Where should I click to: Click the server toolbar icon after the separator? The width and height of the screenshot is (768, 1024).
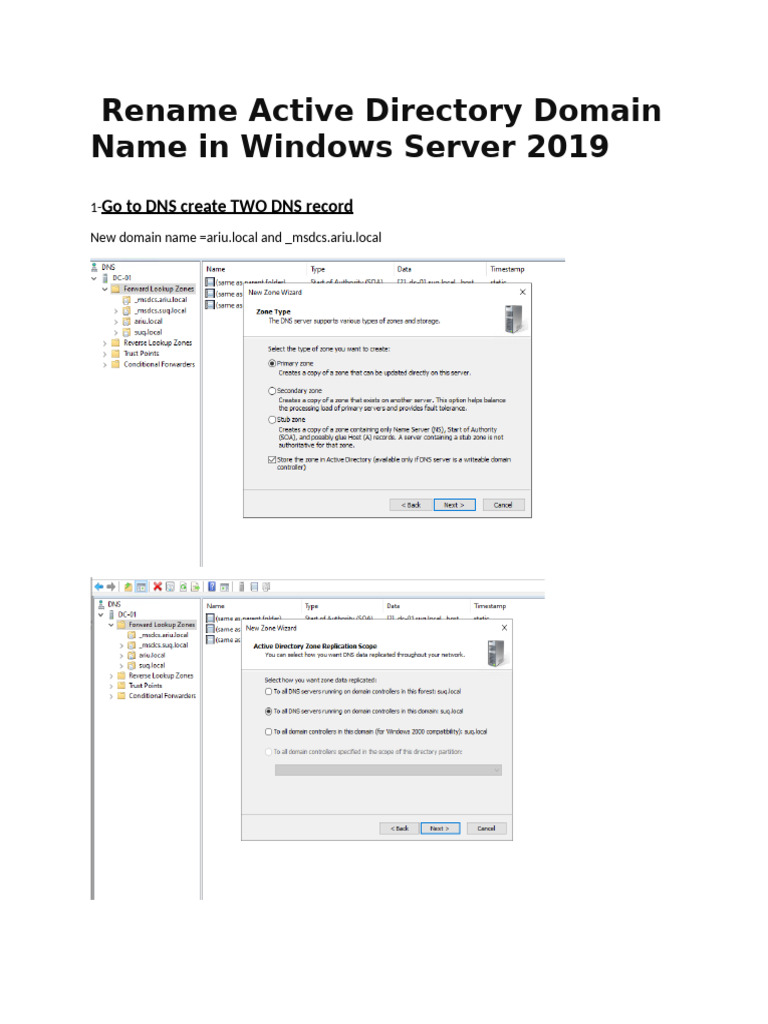[242, 586]
